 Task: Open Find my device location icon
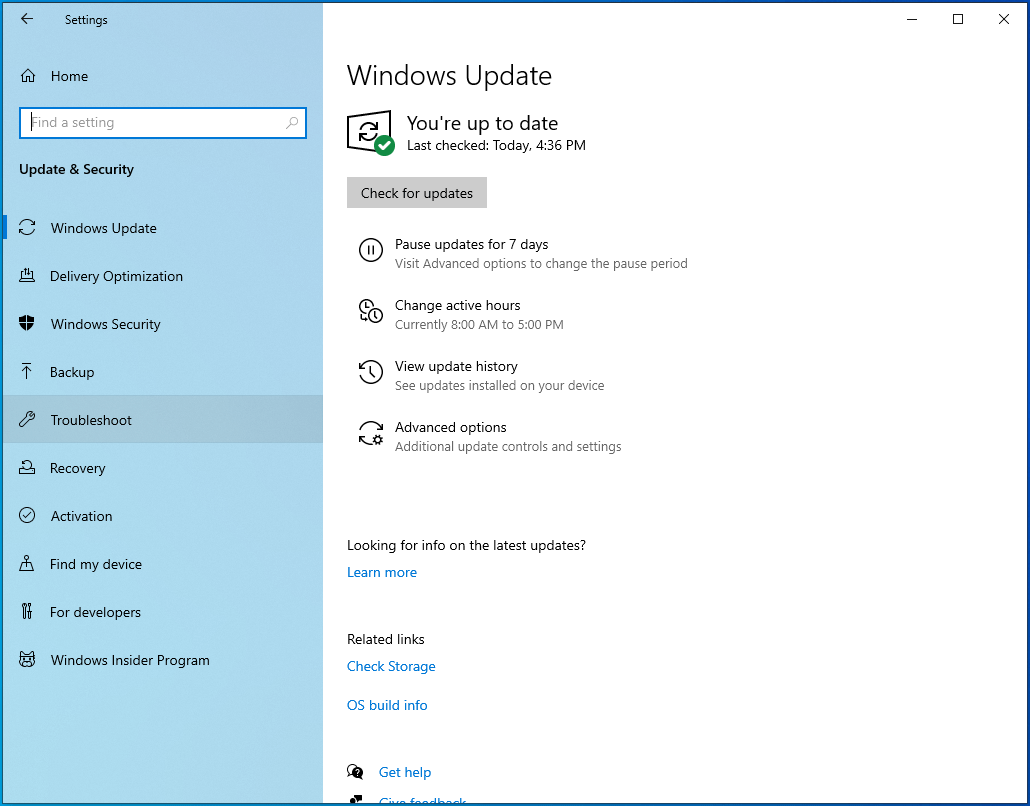29,564
